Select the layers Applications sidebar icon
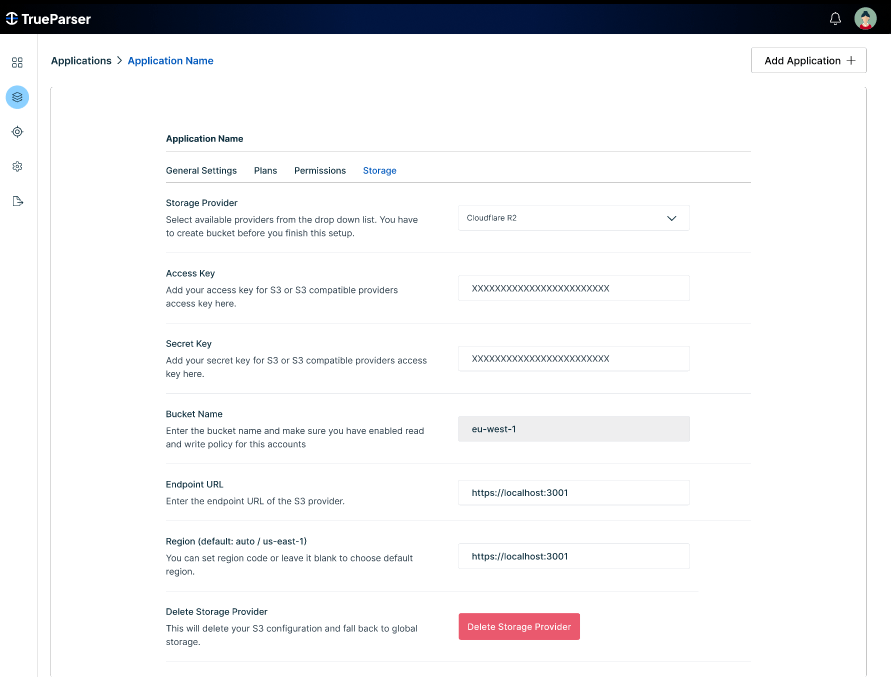Viewport: 891px width, 677px height. click(x=17, y=97)
